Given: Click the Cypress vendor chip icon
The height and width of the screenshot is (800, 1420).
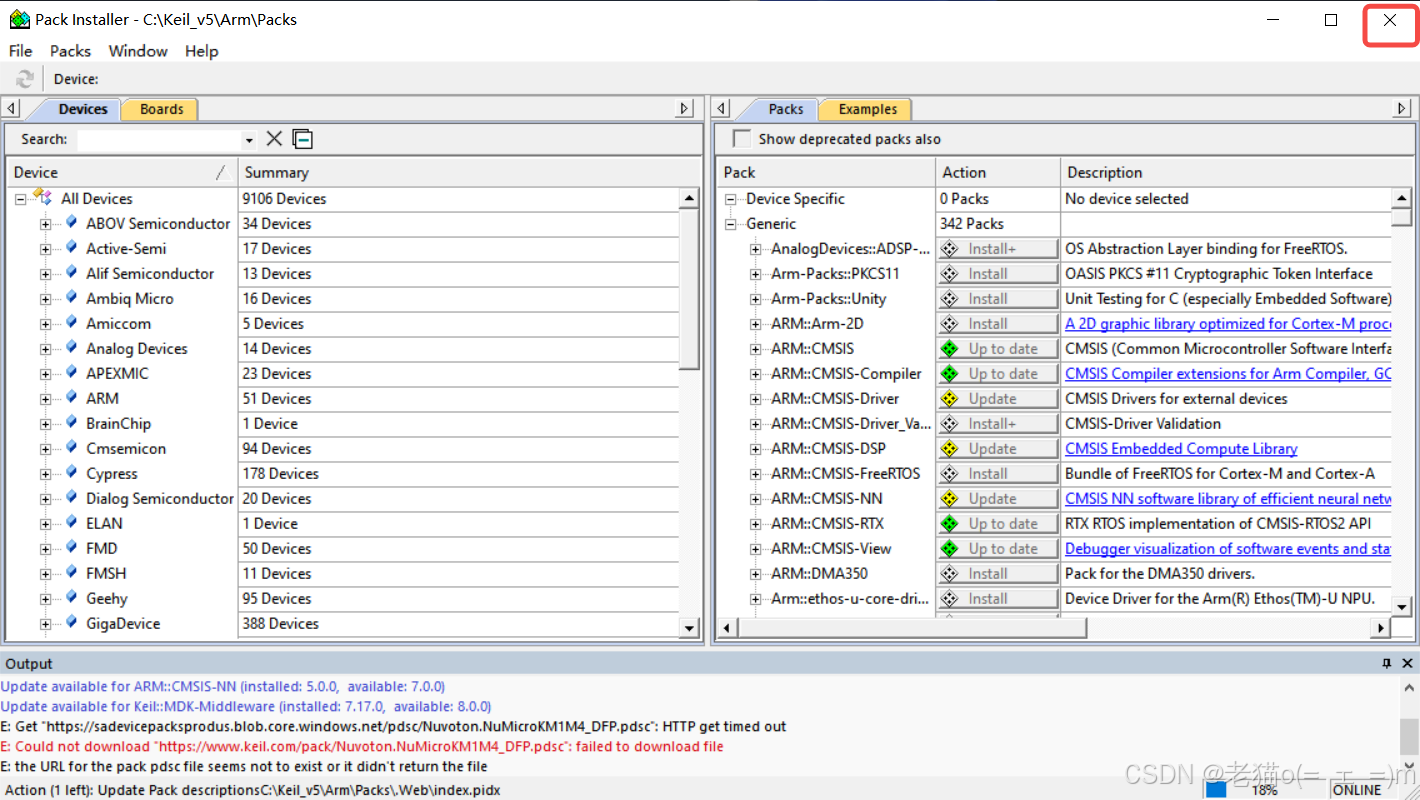Looking at the screenshot, I should pos(72,472).
